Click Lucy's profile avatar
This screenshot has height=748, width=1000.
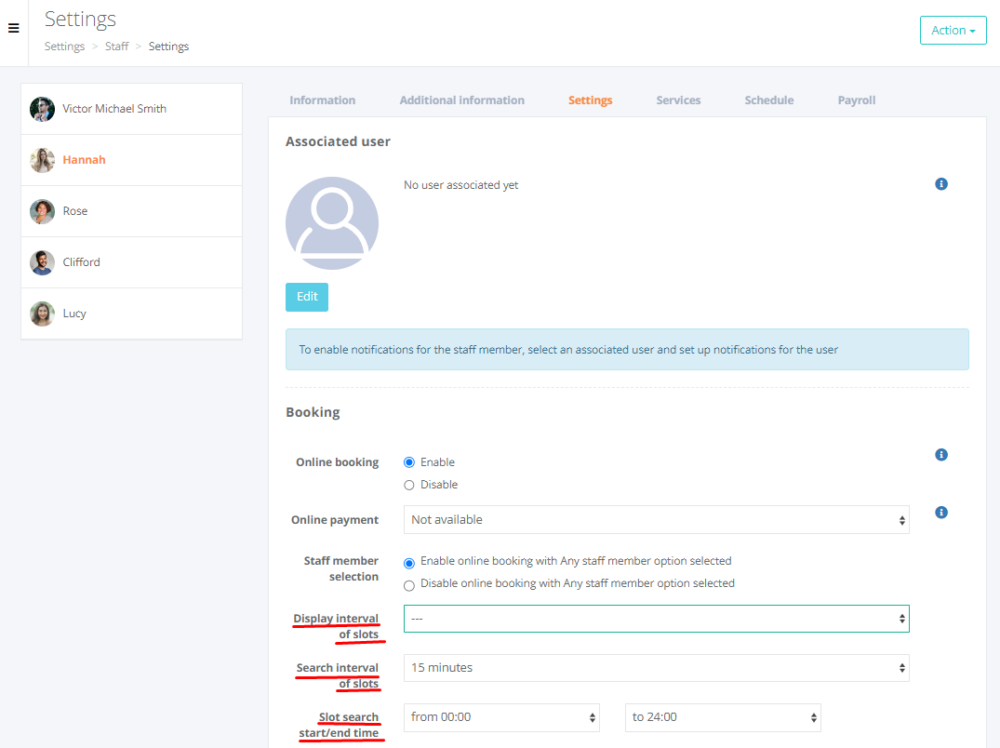(42, 313)
